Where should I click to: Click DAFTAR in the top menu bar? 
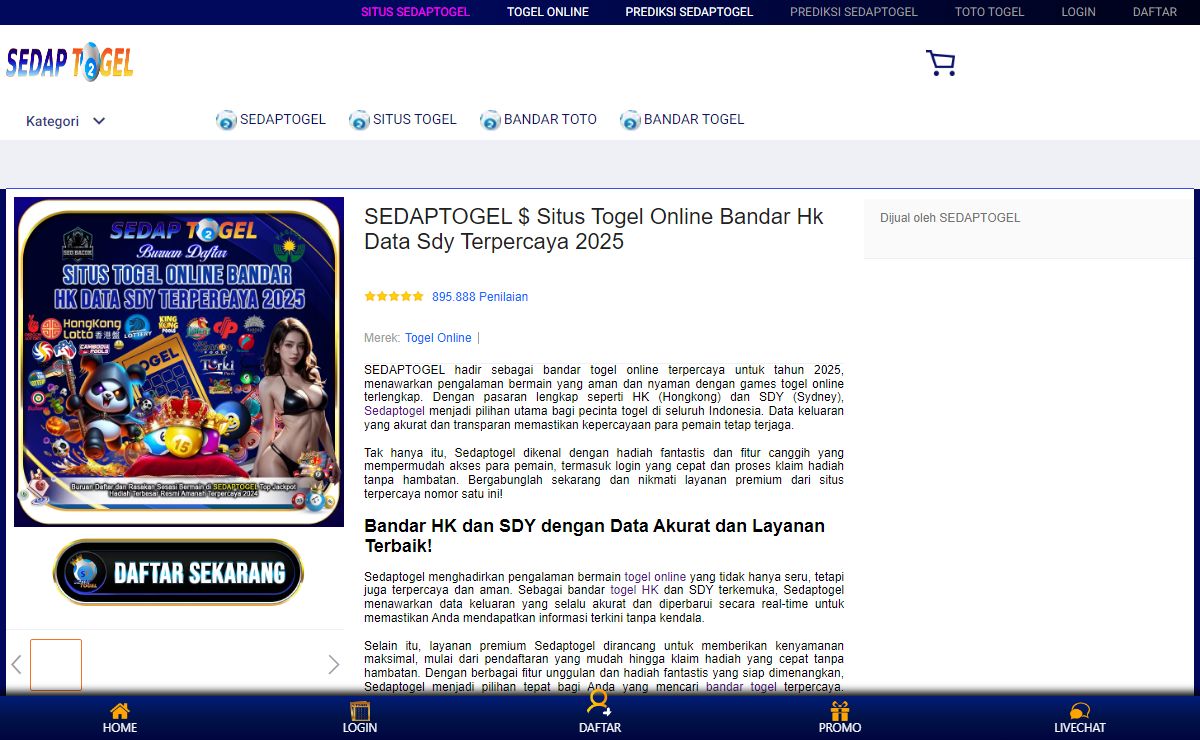1155,12
